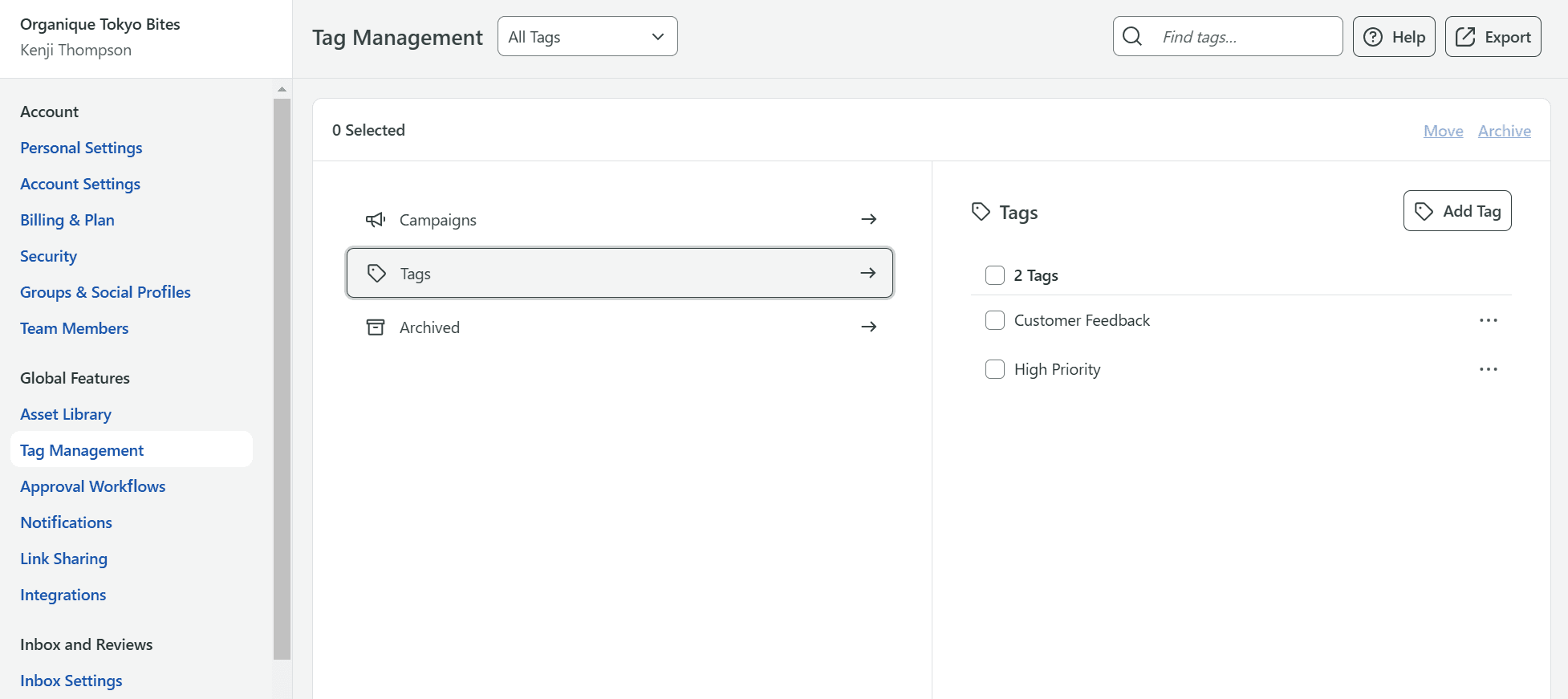Click the Export button
This screenshot has height=699, width=1568.
1493,37
